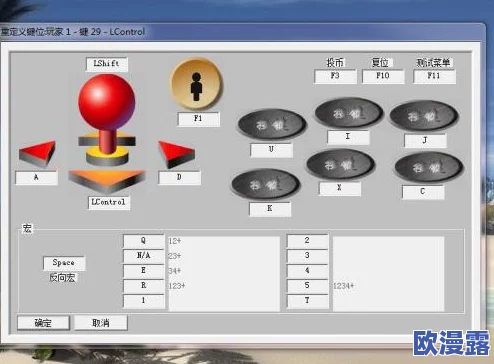Click the oval button above J

(424, 116)
